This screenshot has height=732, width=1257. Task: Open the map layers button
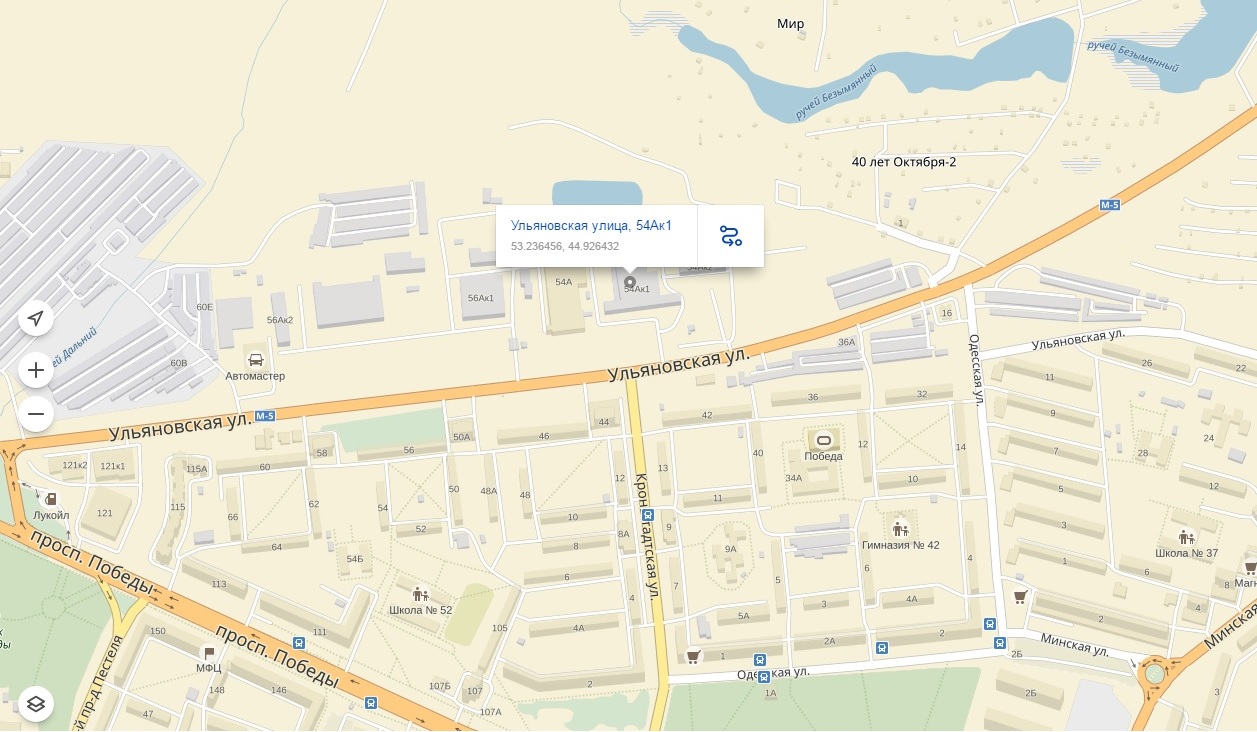pyautogui.click(x=36, y=704)
